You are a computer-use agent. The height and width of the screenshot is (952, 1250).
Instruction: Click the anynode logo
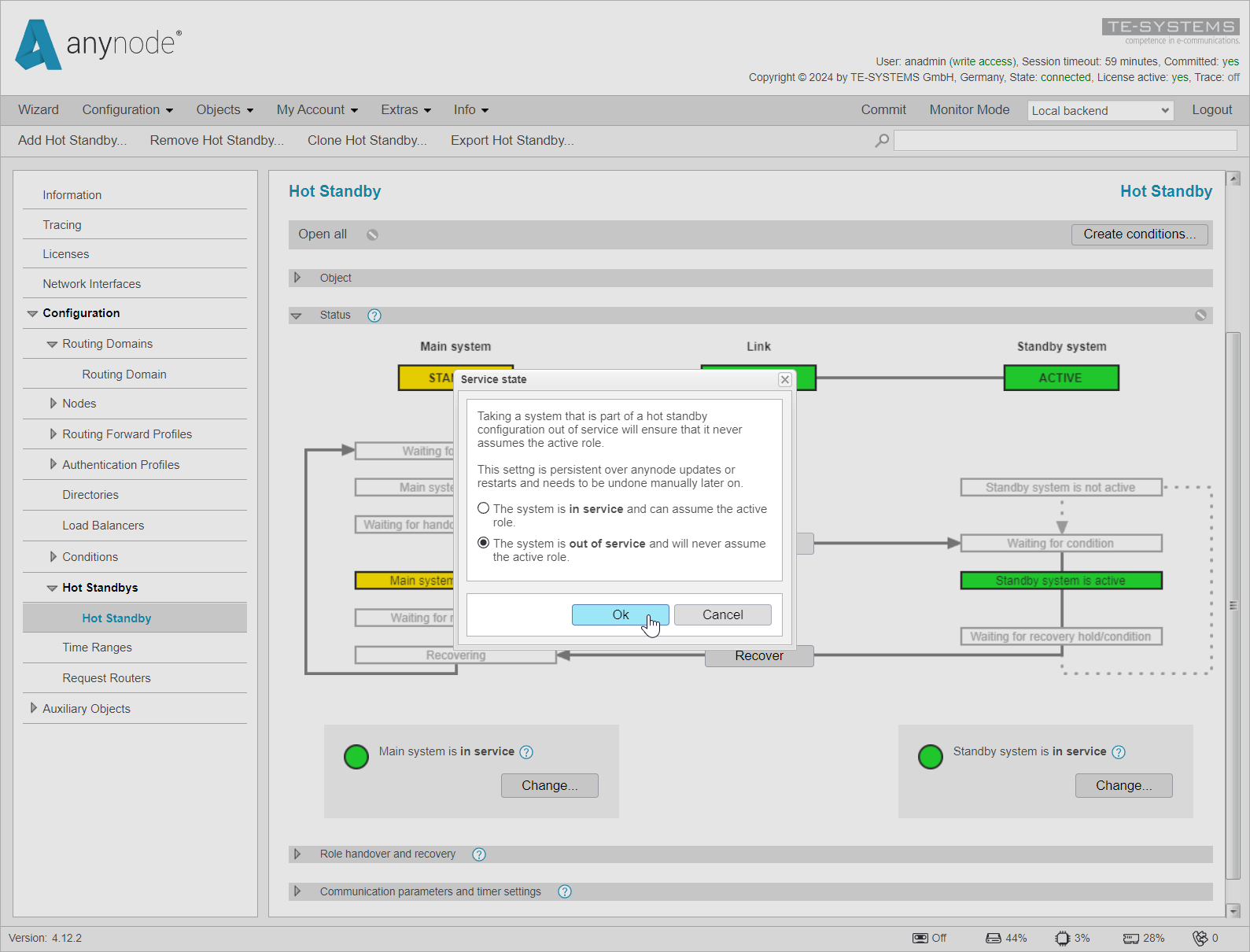coord(98,44)
